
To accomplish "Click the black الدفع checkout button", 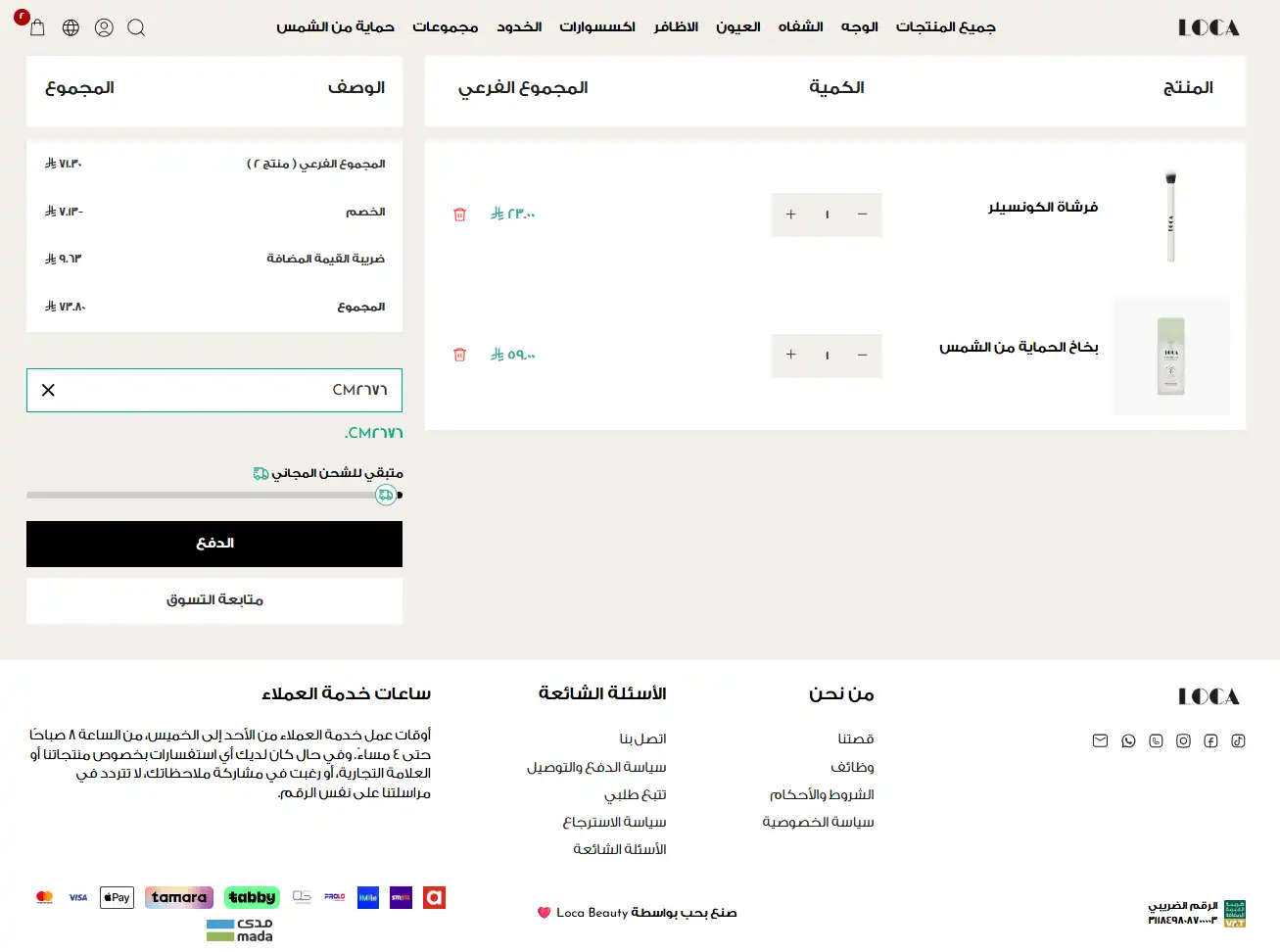I will [x=214, y=544].
